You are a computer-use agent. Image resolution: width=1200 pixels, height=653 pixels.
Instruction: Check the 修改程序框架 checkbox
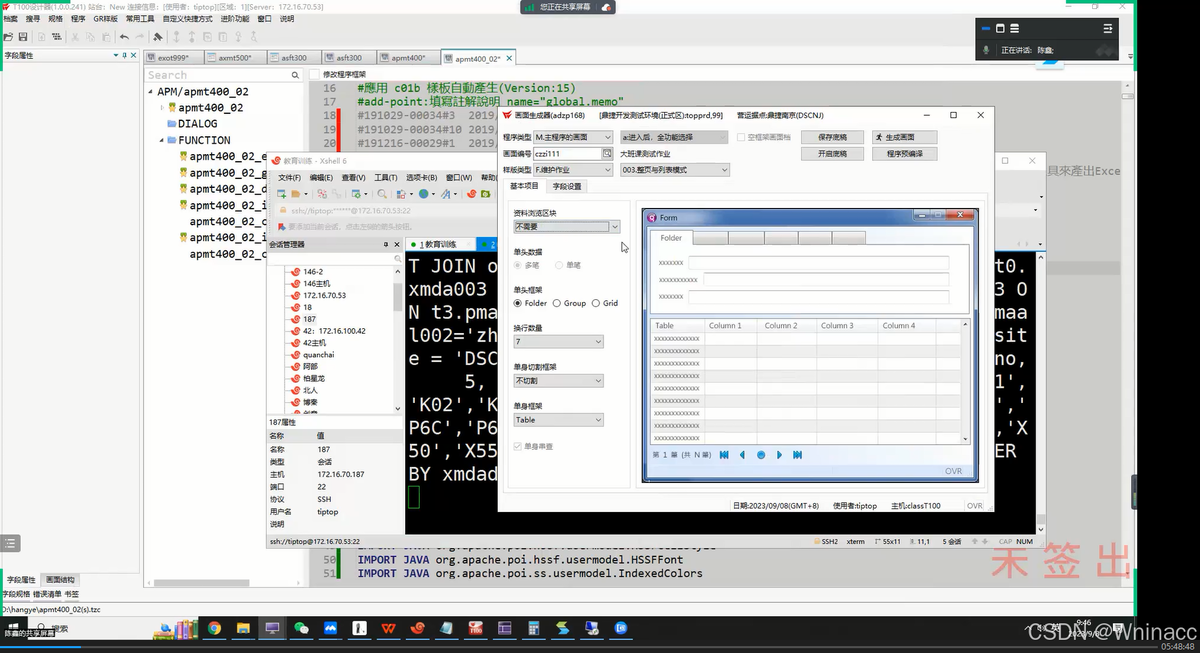[314, 75]
